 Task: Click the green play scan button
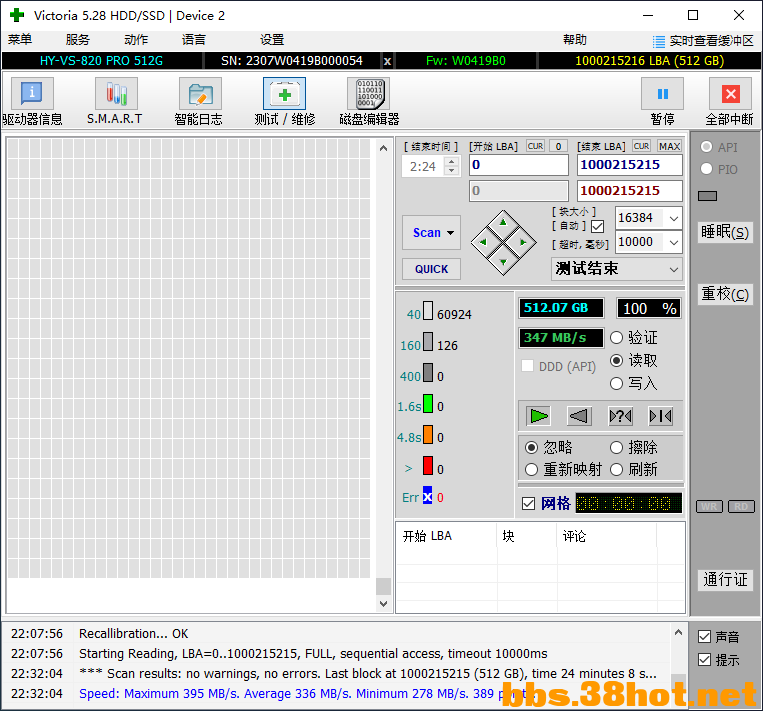click(538, 416)
